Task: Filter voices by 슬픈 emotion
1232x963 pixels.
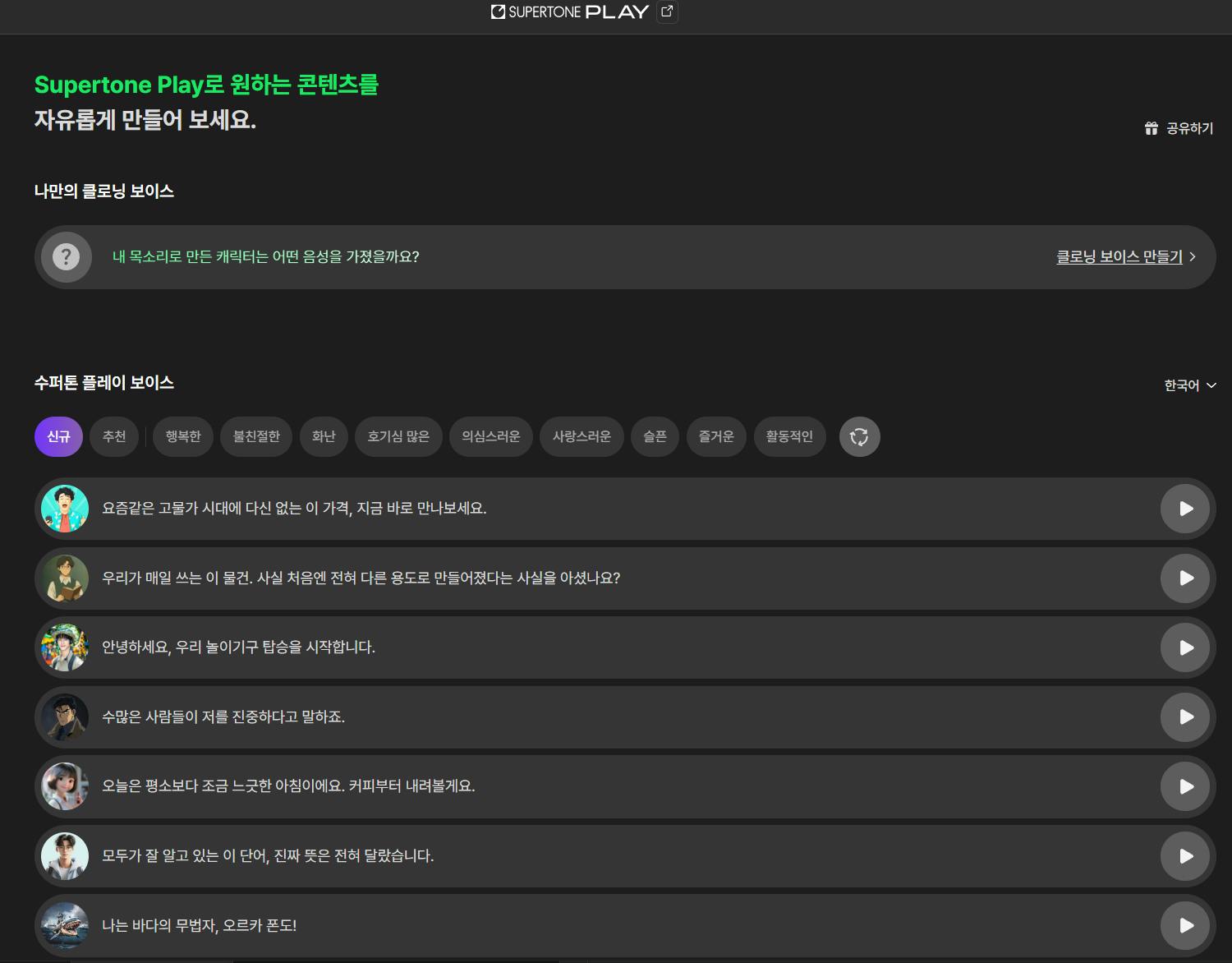Action: point(655,436)
